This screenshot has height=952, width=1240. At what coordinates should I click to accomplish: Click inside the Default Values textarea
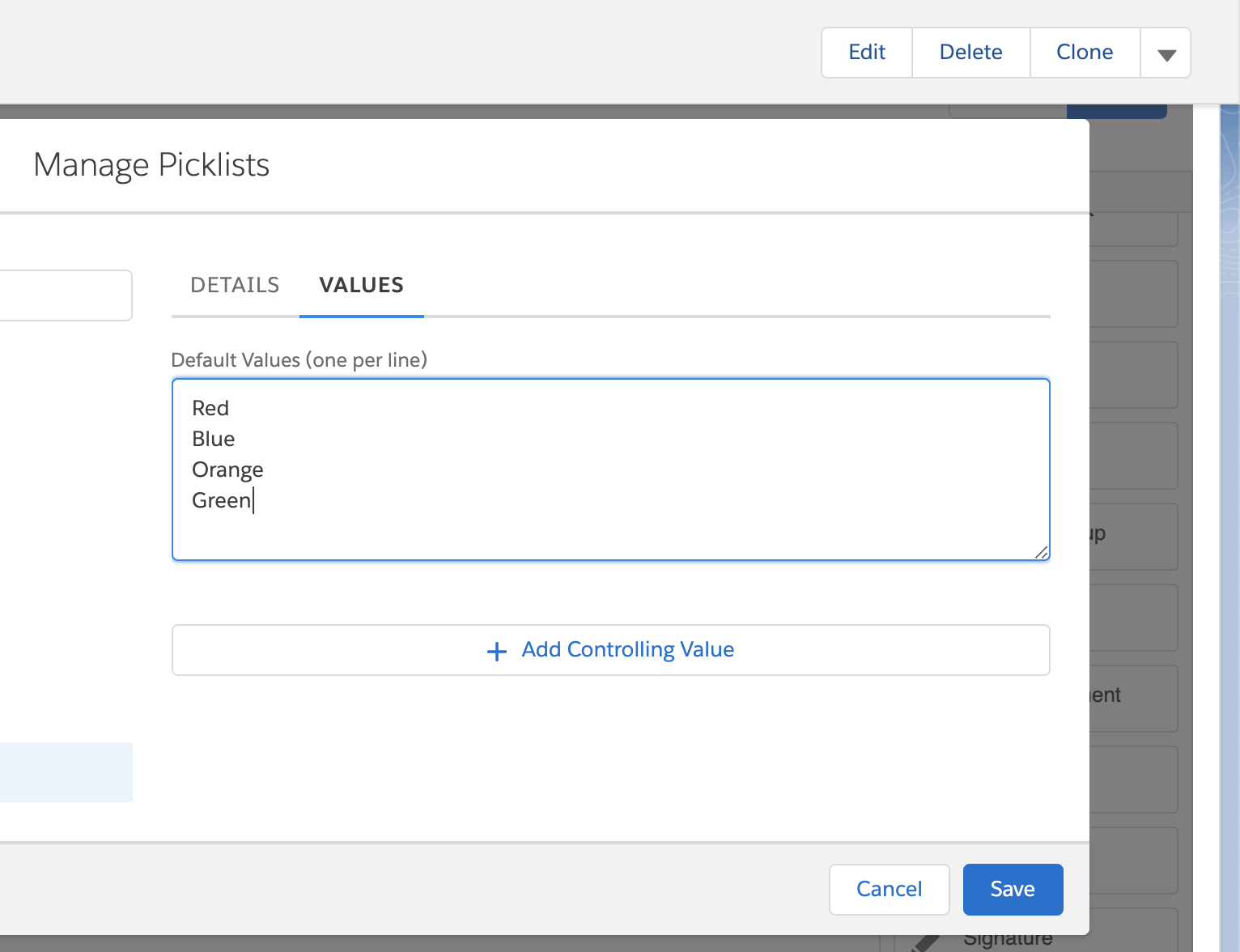point(610,470)
